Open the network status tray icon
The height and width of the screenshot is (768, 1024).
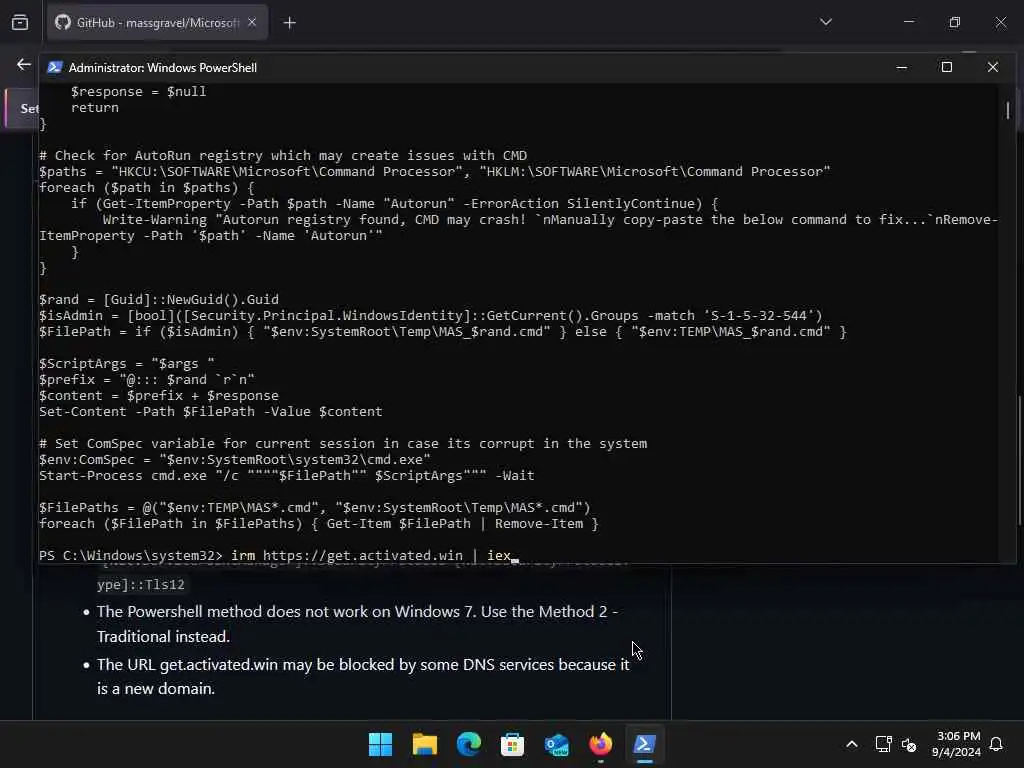point(883,744)
